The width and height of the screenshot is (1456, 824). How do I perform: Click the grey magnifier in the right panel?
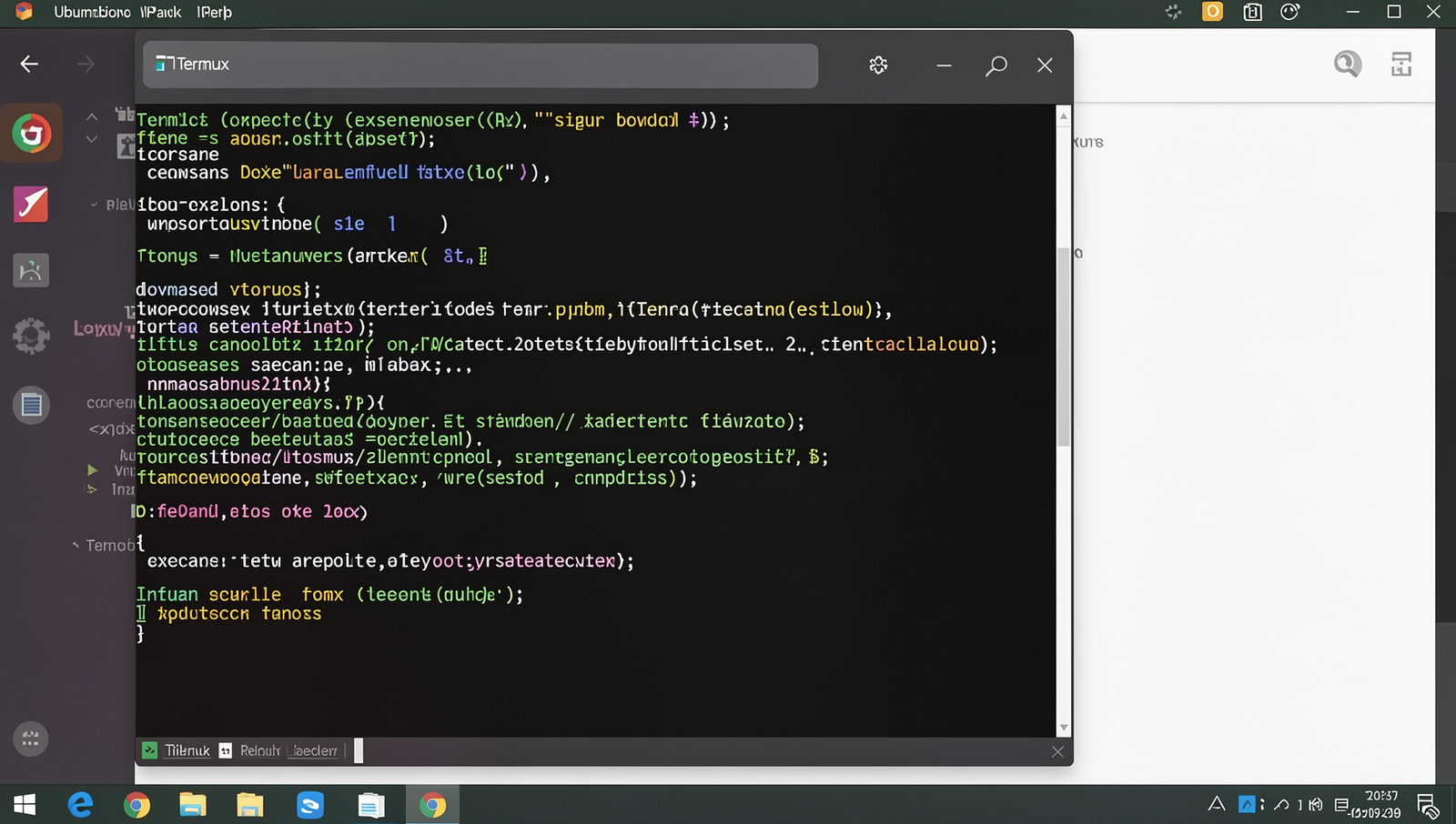(x=1348, y=64)
